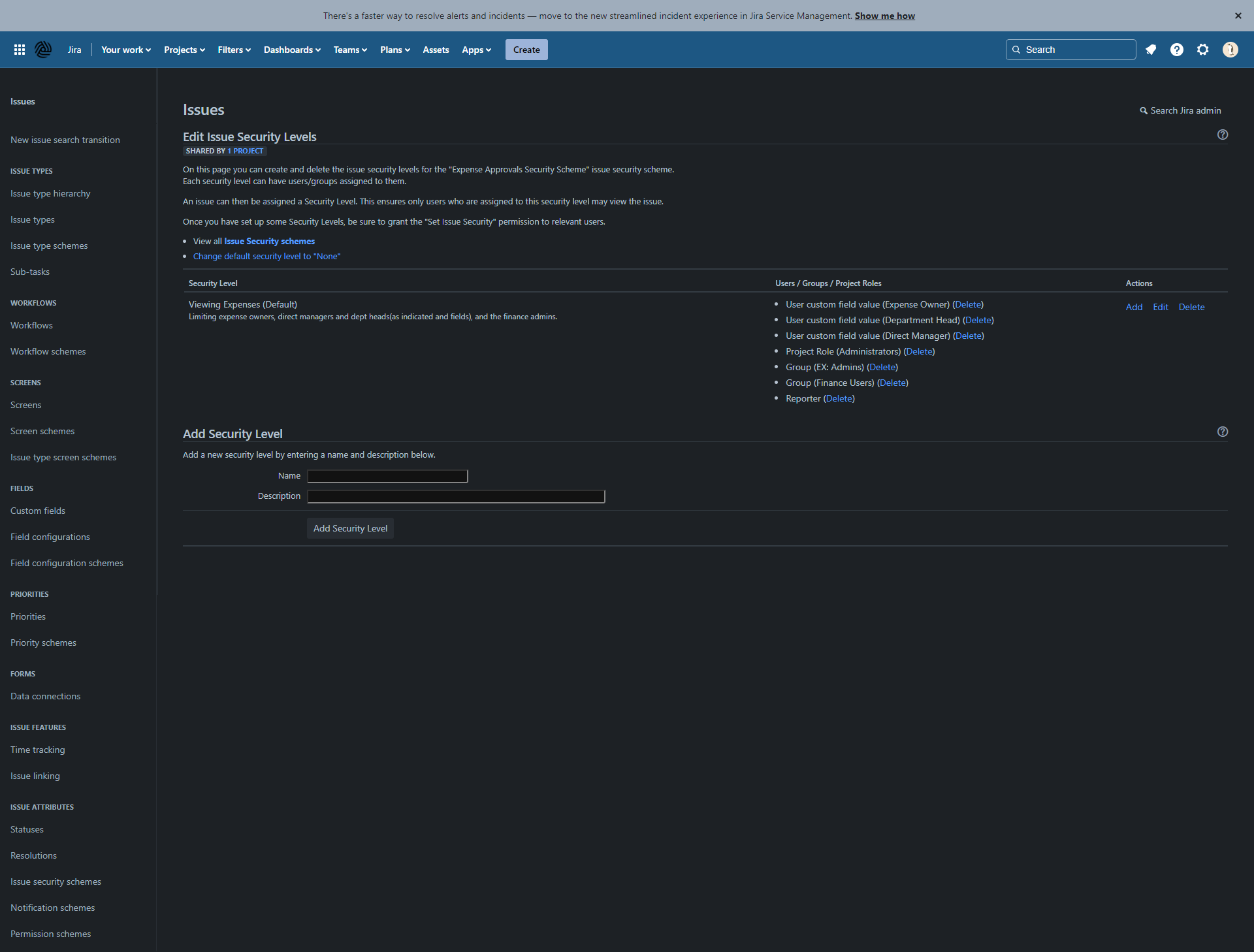
Task: Open the 1 PROJECT shared link
Action: [246, 151]
